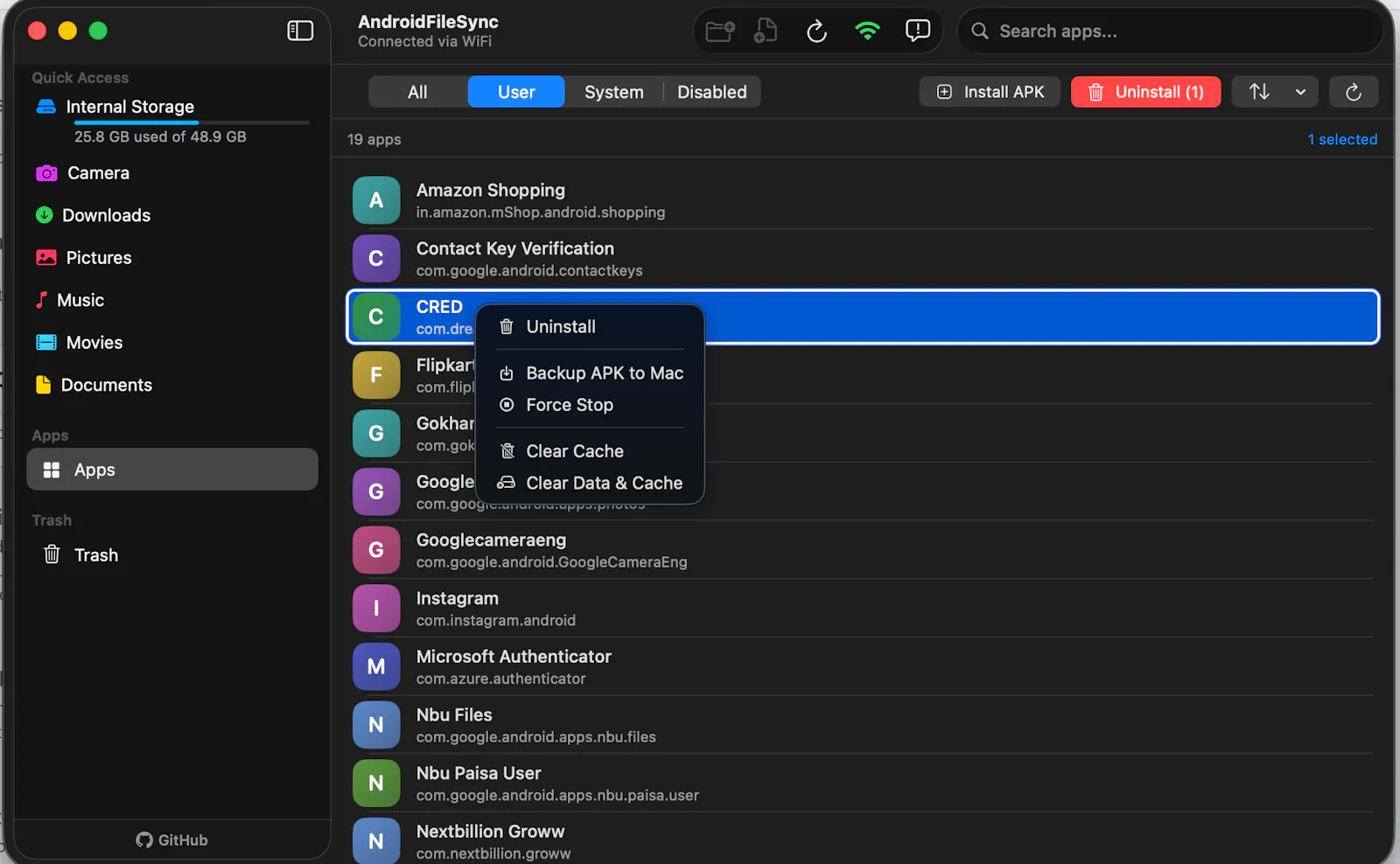
Task: Switch to the System apps tab
Action: [x=614, y=92]
